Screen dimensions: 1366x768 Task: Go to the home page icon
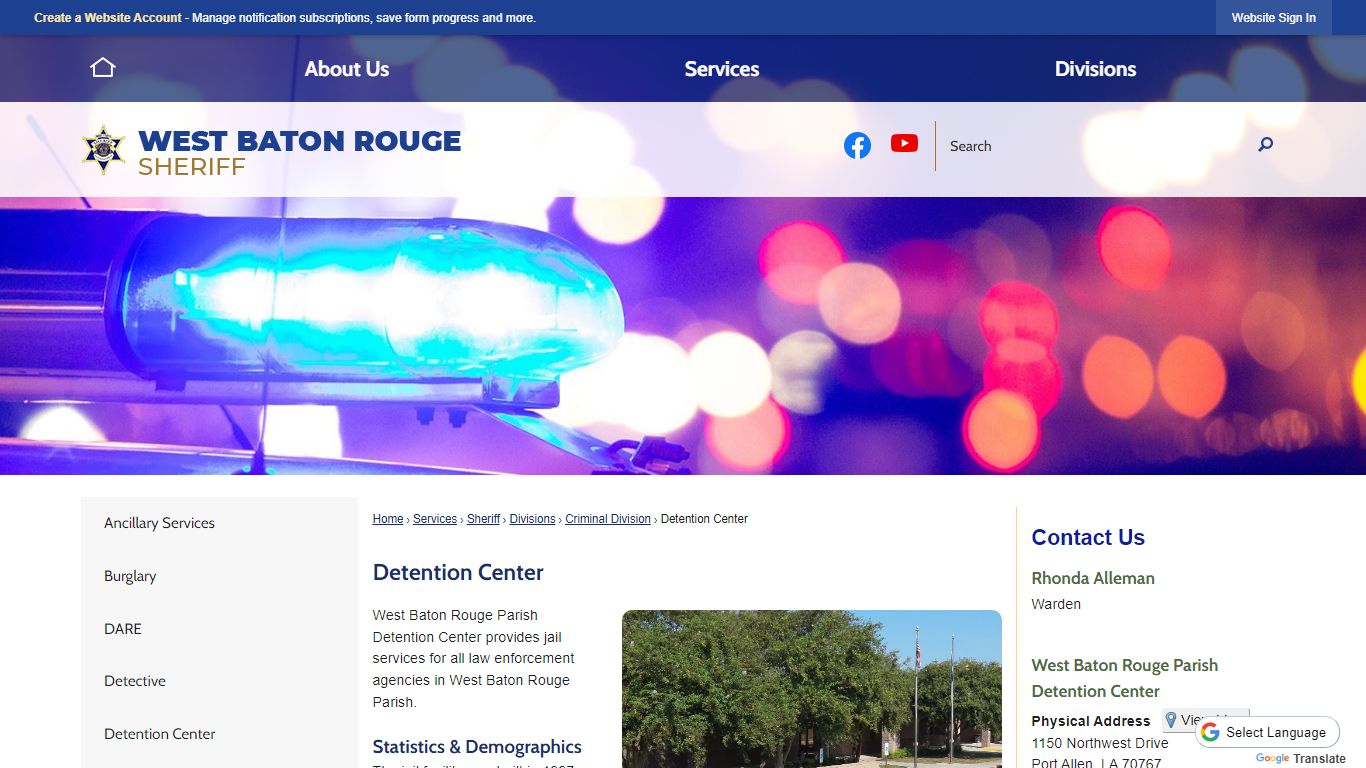click(103, 67)
